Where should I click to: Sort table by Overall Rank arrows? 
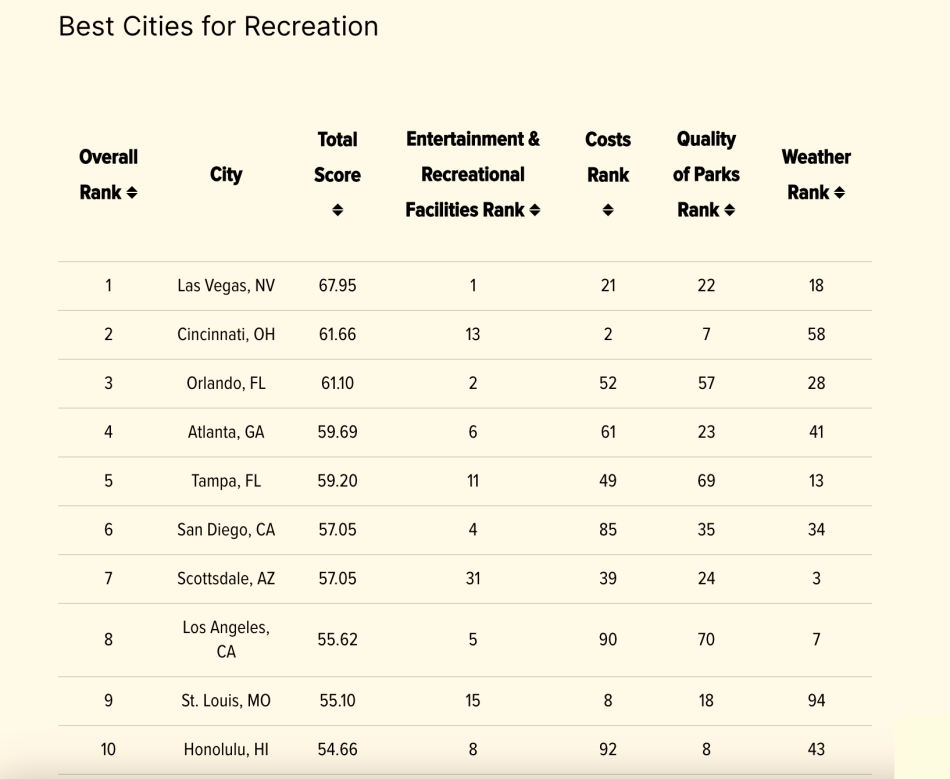click(132, 193)
